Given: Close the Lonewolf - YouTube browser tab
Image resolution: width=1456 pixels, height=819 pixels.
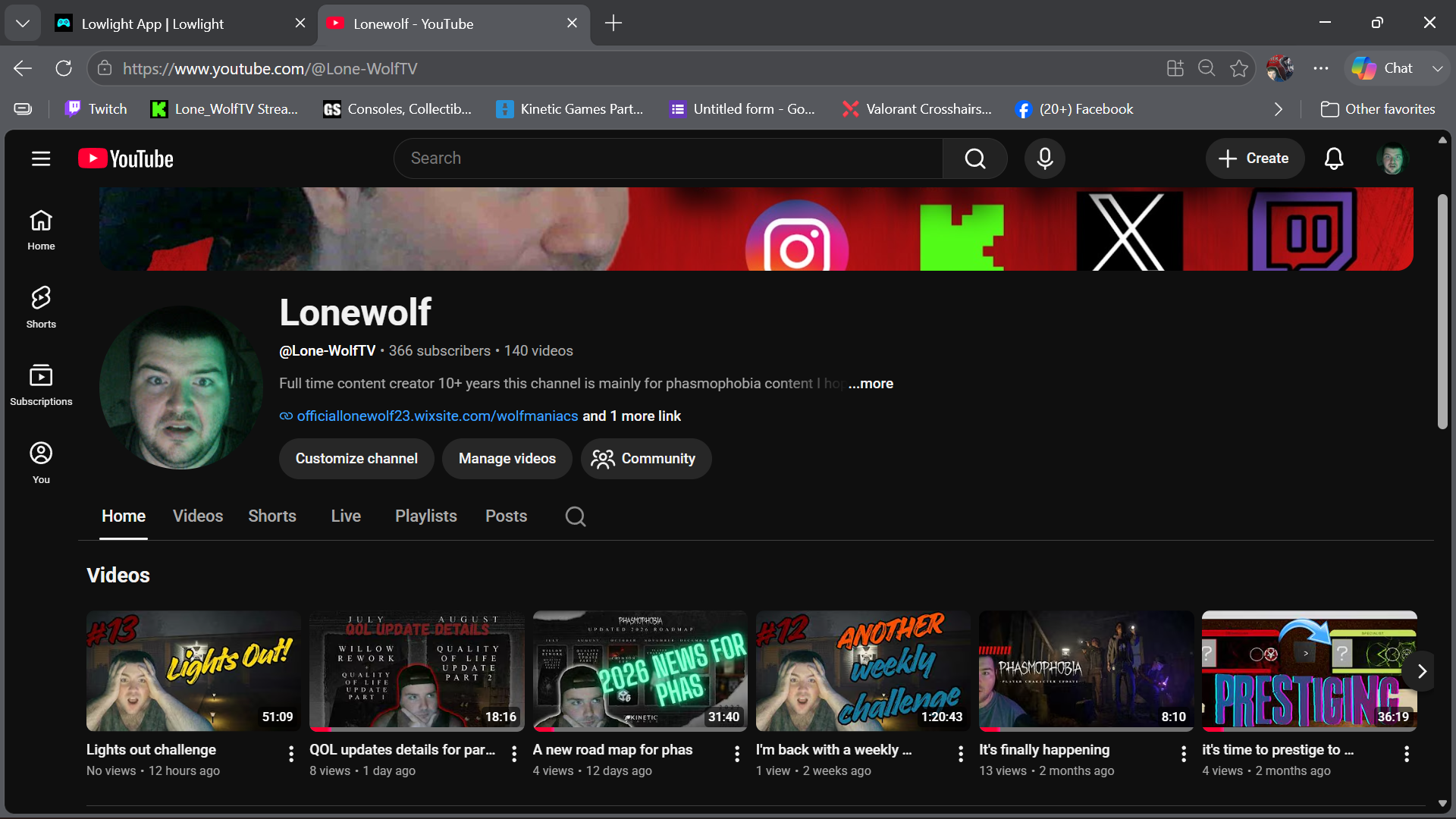Looking at the screenshot, I should point(572,24).
